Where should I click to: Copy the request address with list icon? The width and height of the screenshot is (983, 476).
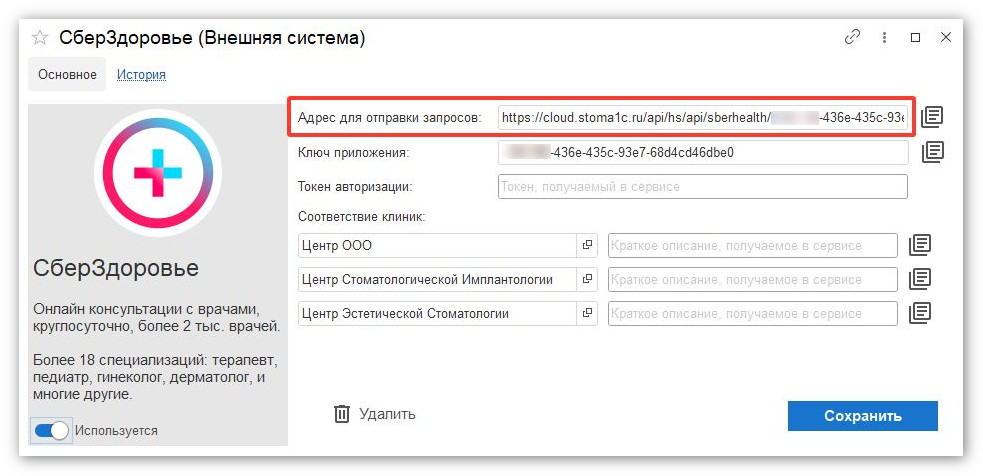coord(932,117)
